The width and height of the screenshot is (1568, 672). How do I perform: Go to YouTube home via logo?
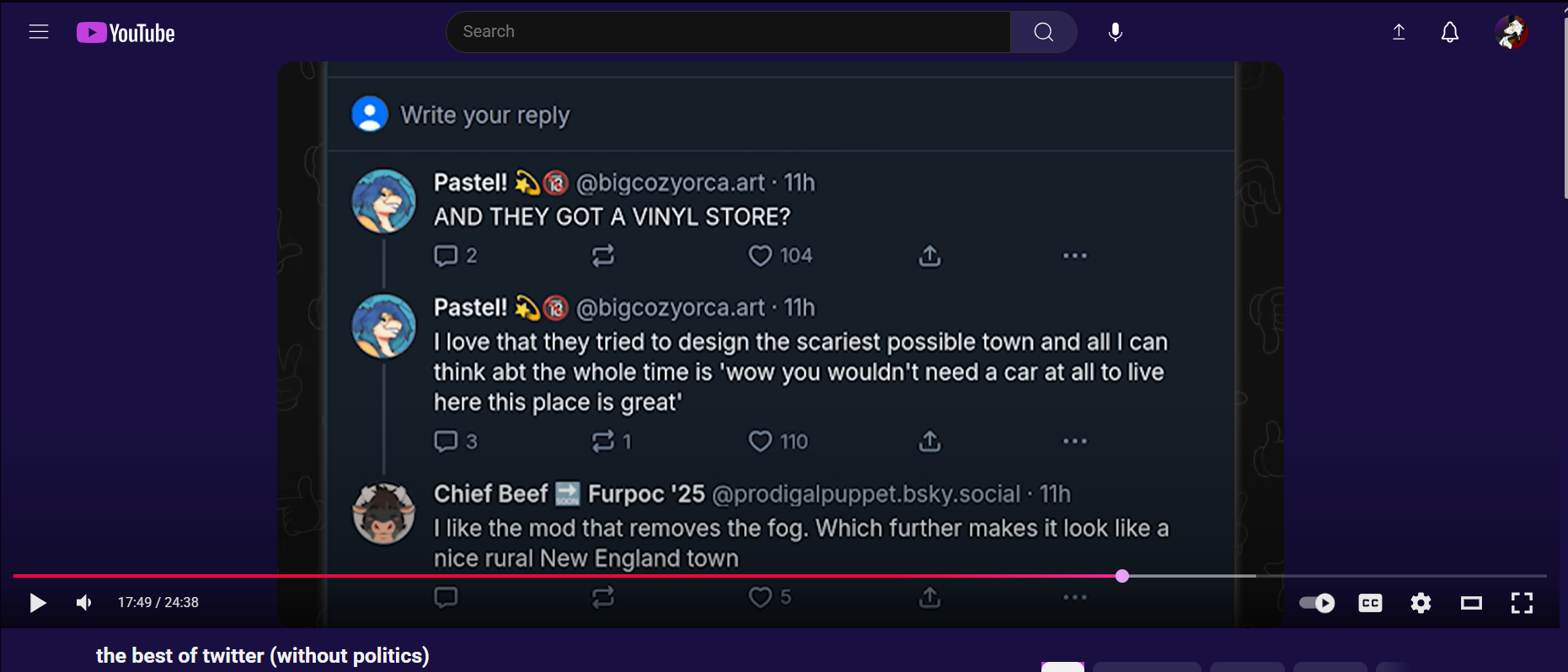(126, 33)
